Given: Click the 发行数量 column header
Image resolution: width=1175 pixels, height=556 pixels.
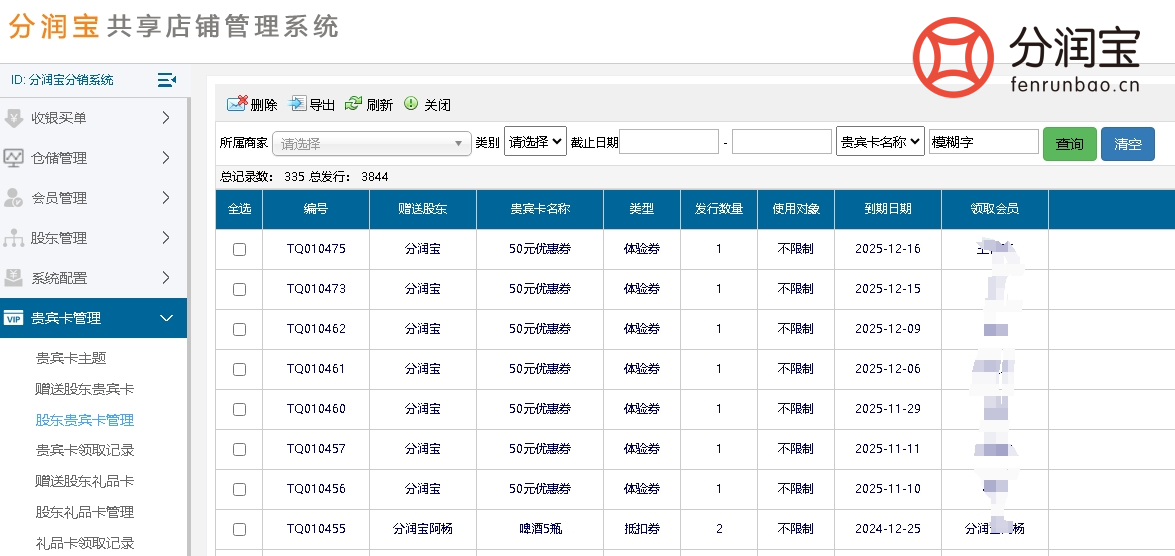Looking at the screenshot, I should click(719, 209).
